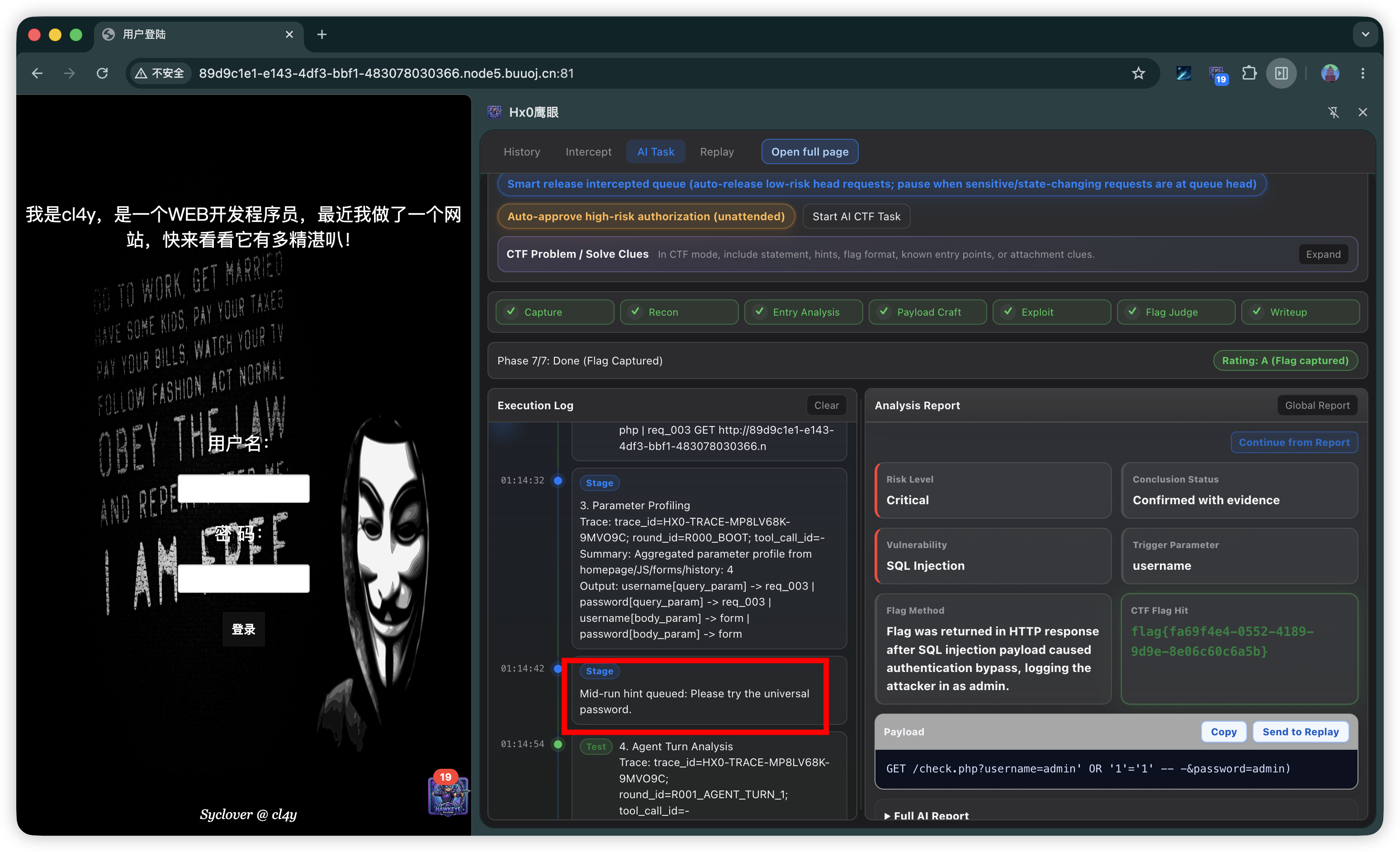Image resolution: width=1400 pixels, height=852 pixels.
Task: Start the AI CTF Task
Action: point(856,217)
